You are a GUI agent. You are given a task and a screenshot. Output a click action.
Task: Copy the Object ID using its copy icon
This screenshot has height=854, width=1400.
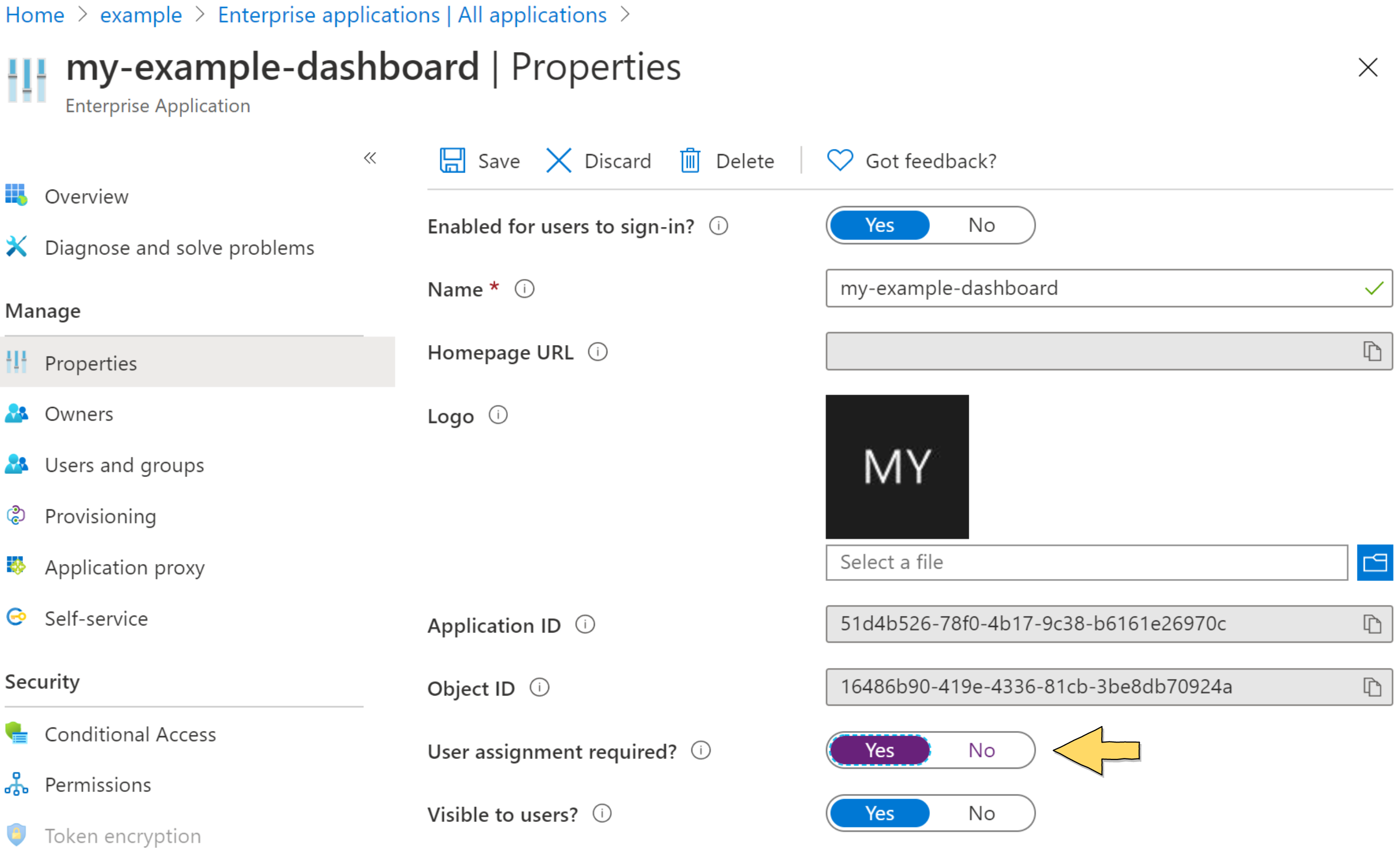[x=1374, y=687]
